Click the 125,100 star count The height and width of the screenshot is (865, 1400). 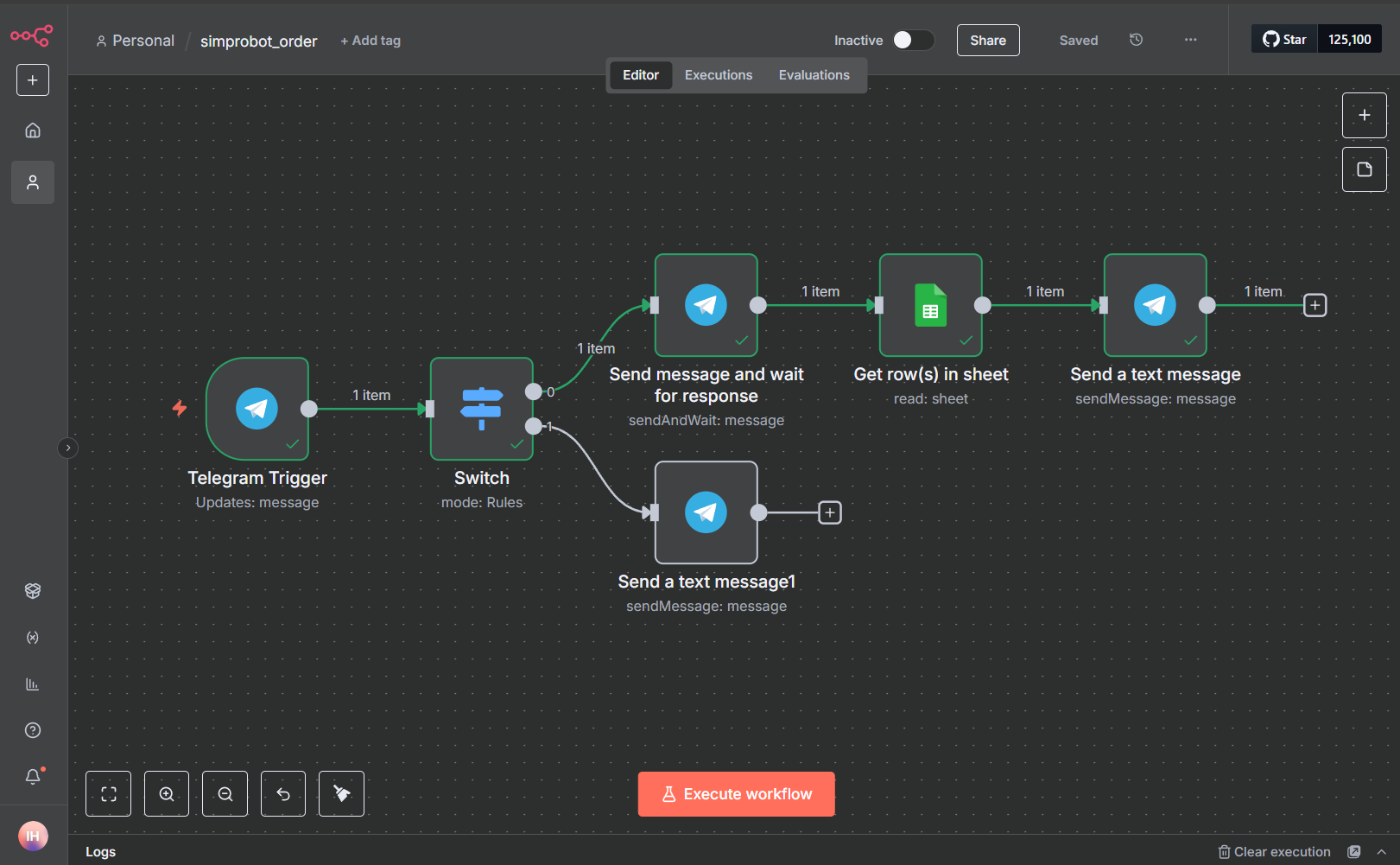pyautogui.click(x=1350, y=39)
